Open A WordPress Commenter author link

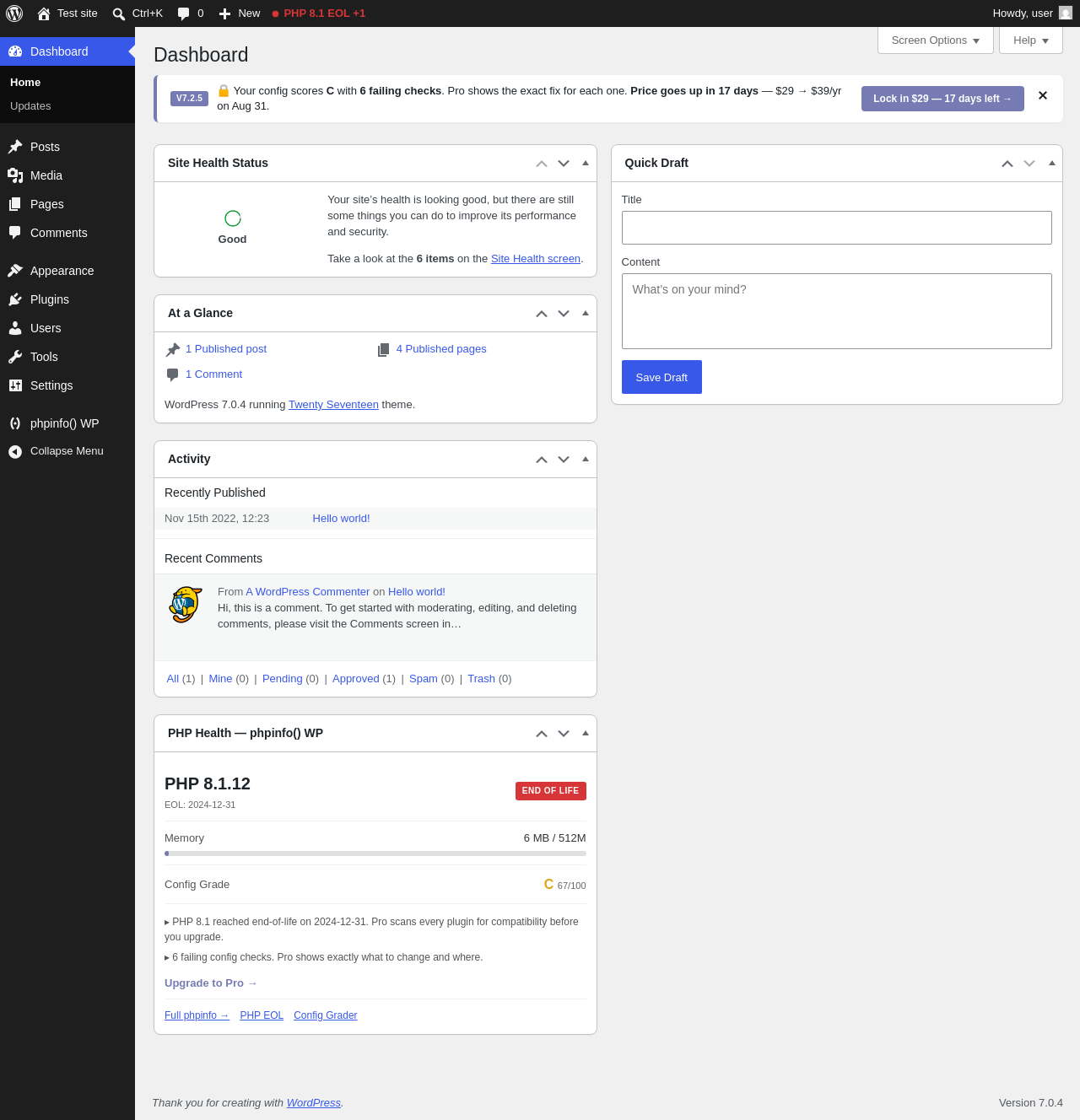click(x=308, y=592)
